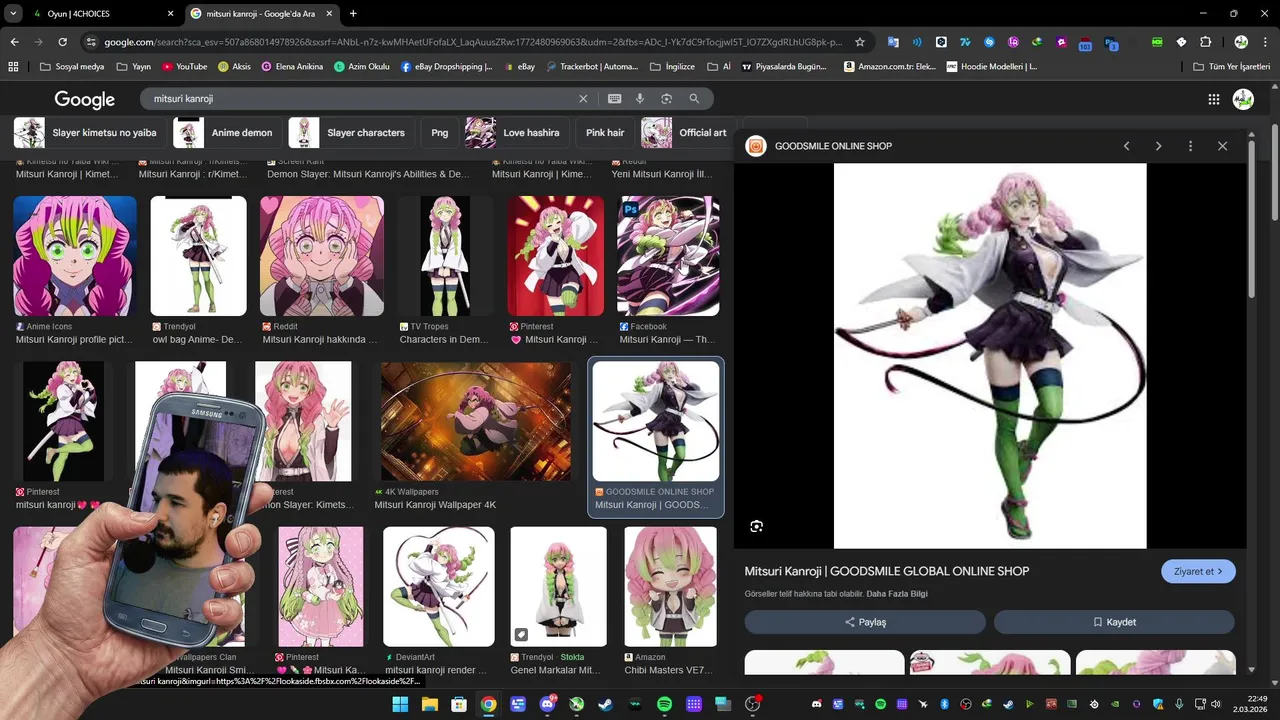This screenshot has width=1280, height=720.
Task: Open the Daha Fazla Bilgi link
Action: [897, 594]
